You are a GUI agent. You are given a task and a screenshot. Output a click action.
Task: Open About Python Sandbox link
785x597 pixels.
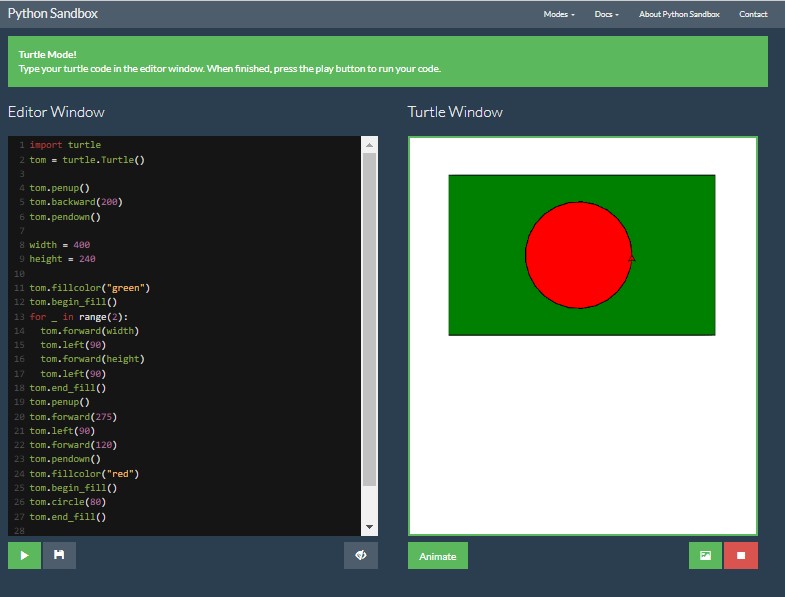(x=679, y=14)
